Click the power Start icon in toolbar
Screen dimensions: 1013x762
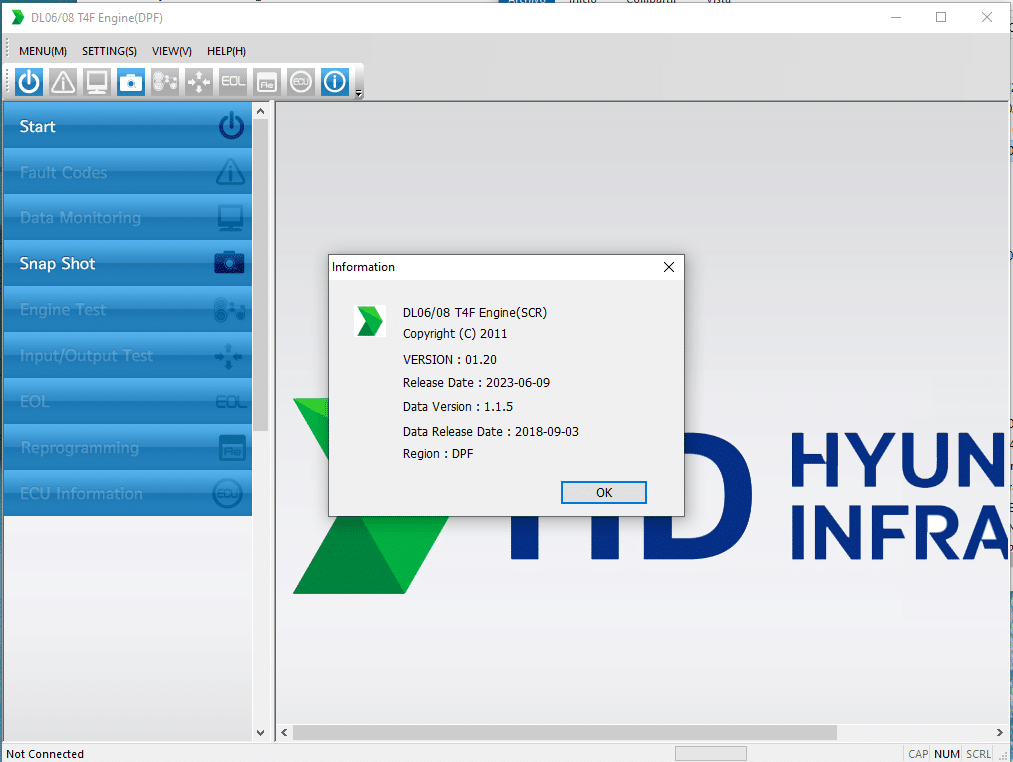point(29,82)
